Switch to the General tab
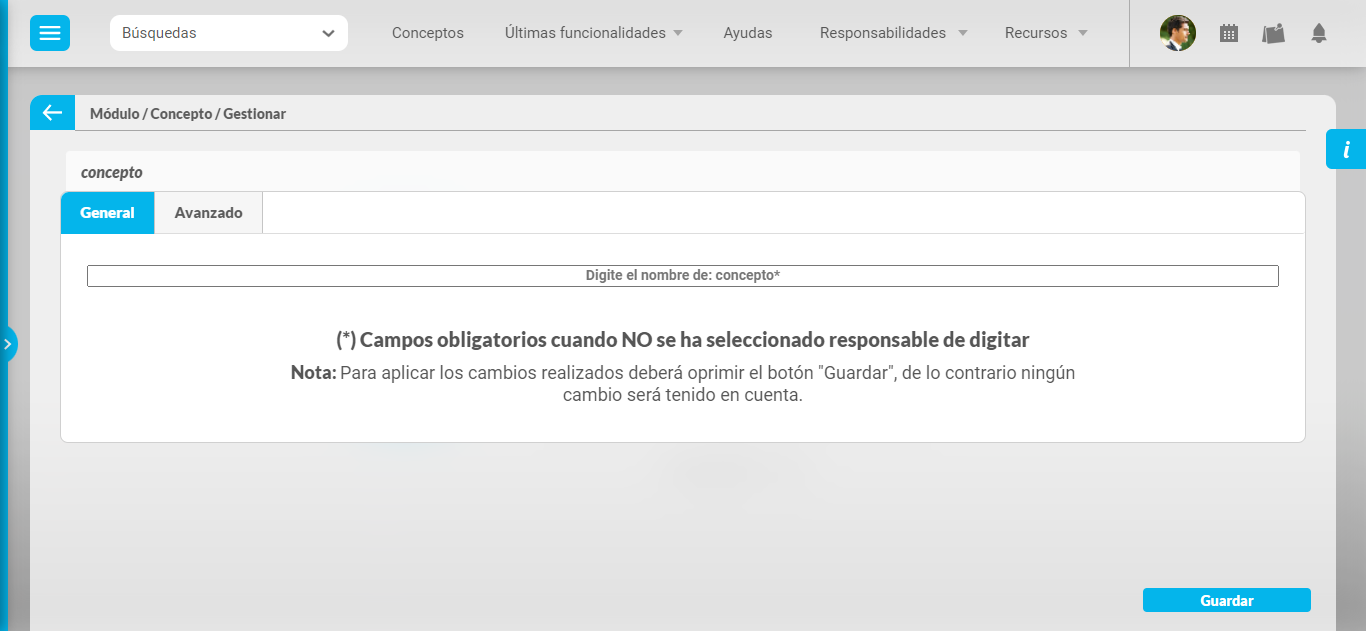Viewport: 1366px width, 631px height. point(107,213)
